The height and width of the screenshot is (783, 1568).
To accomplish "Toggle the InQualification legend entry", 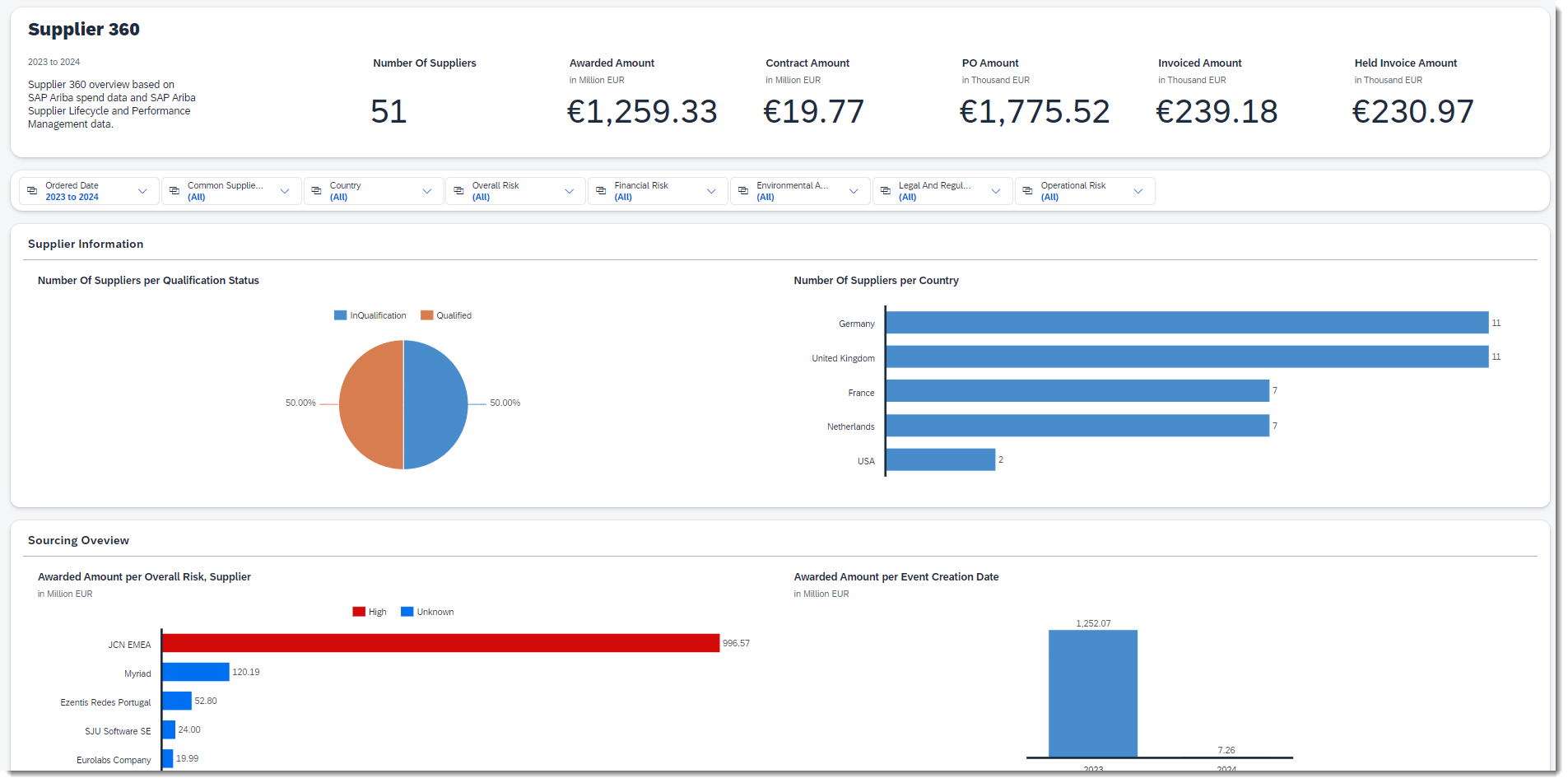I will coord(370,315).
